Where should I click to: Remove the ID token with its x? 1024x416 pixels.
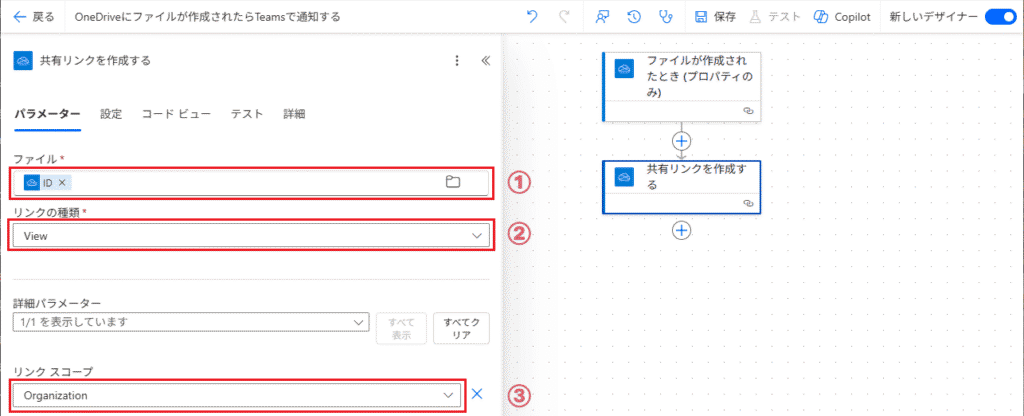[62, 183]
